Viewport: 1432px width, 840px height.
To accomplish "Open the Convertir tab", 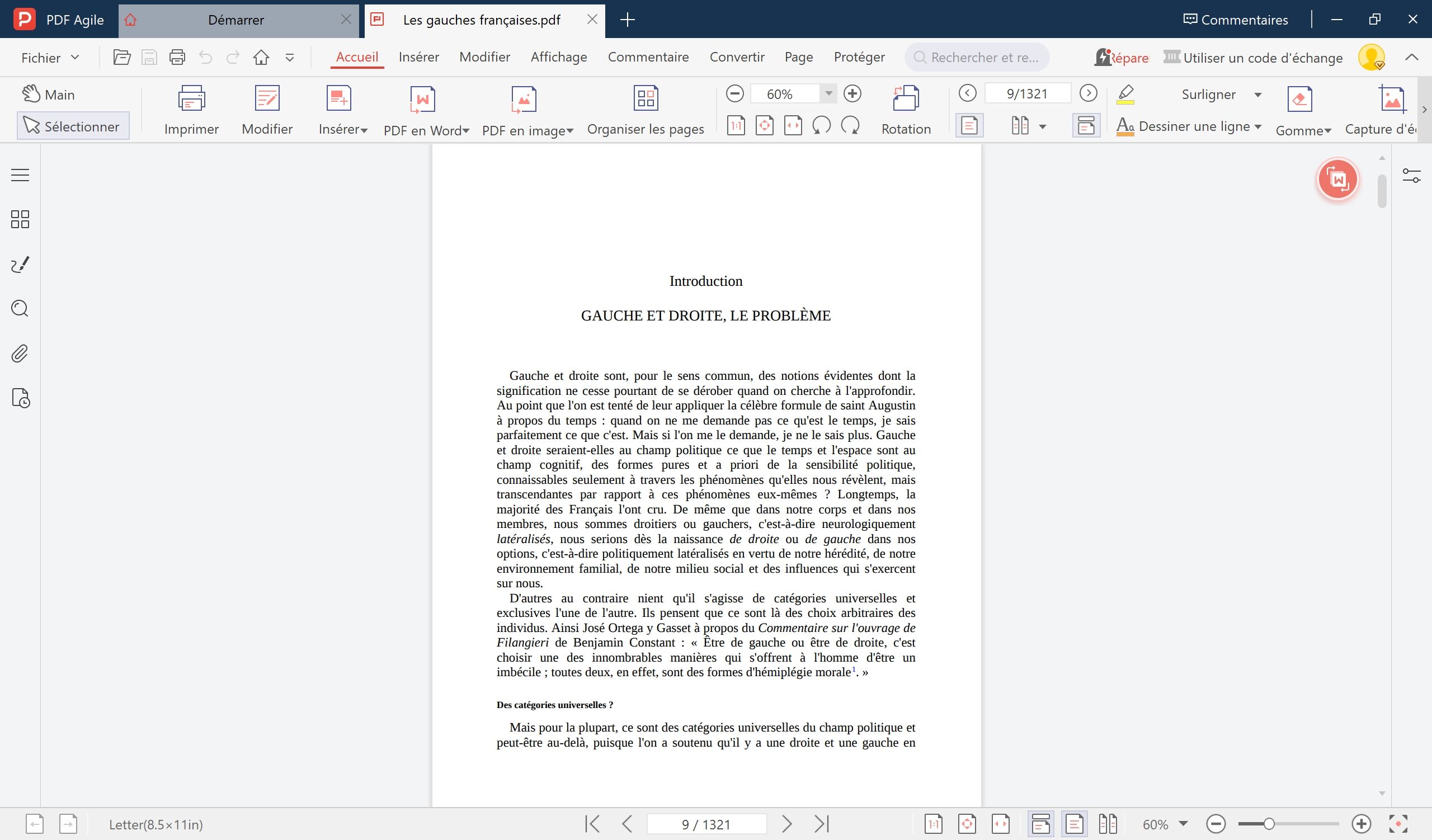I will [x=737, y=58].
